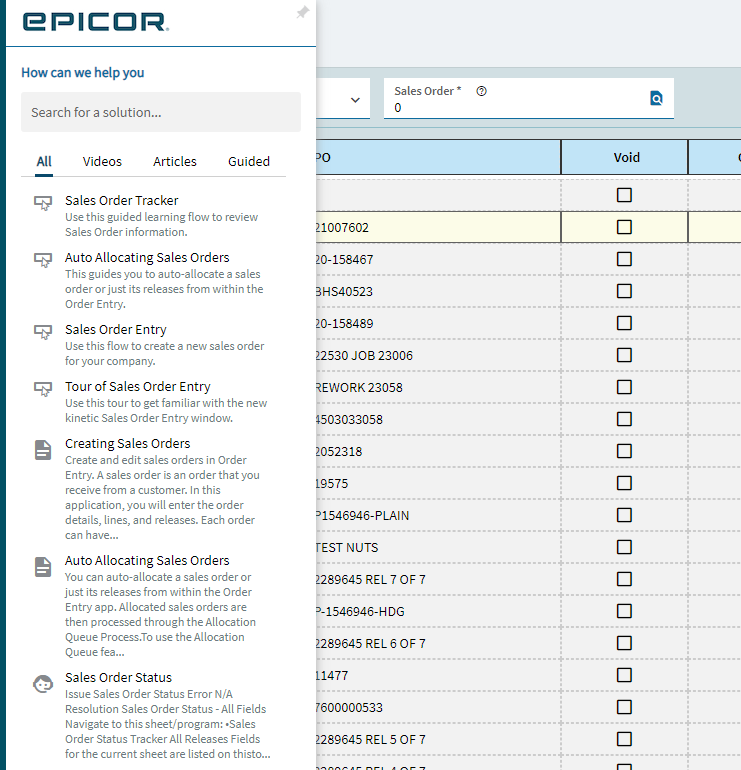
Task: Toggle Void checkbox for PO 7600000533
Action: tap(624, 707)
